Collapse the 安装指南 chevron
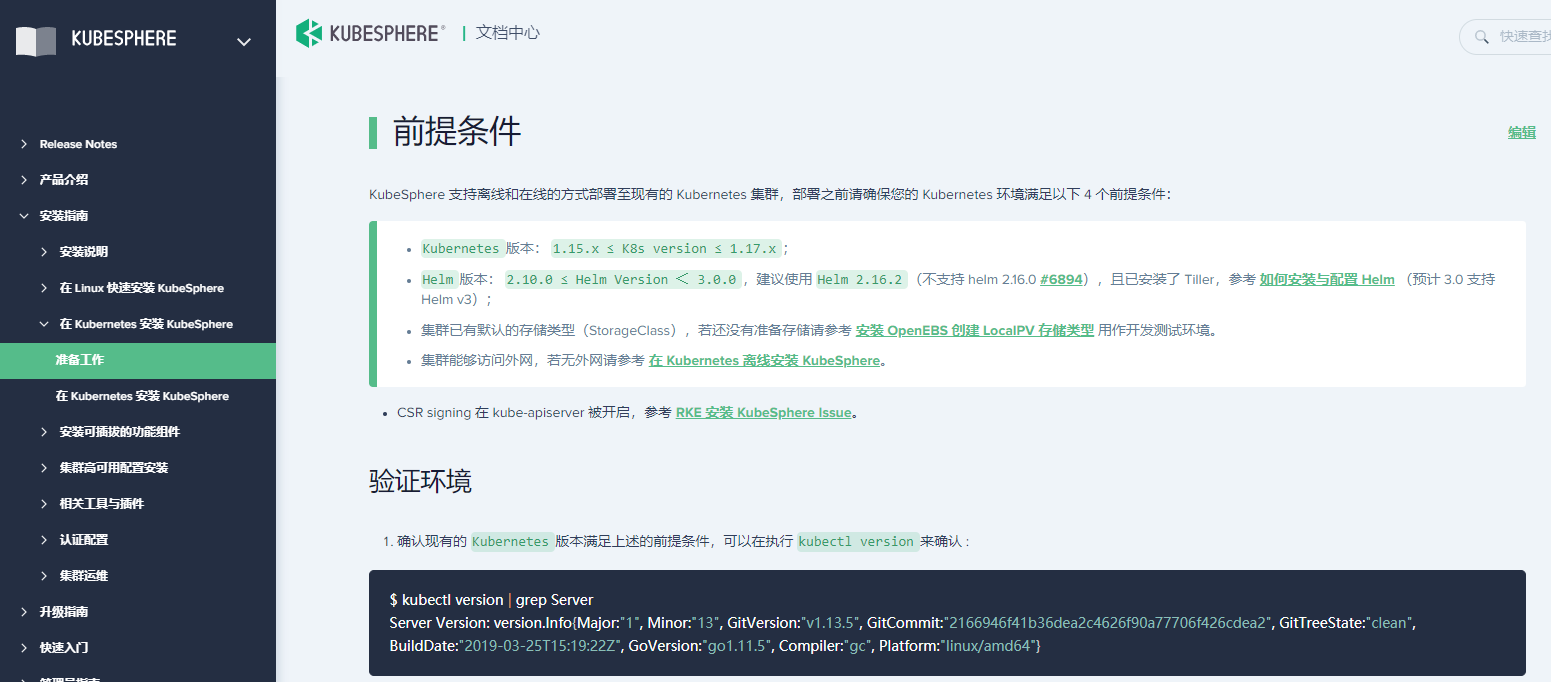 [23, 216]
